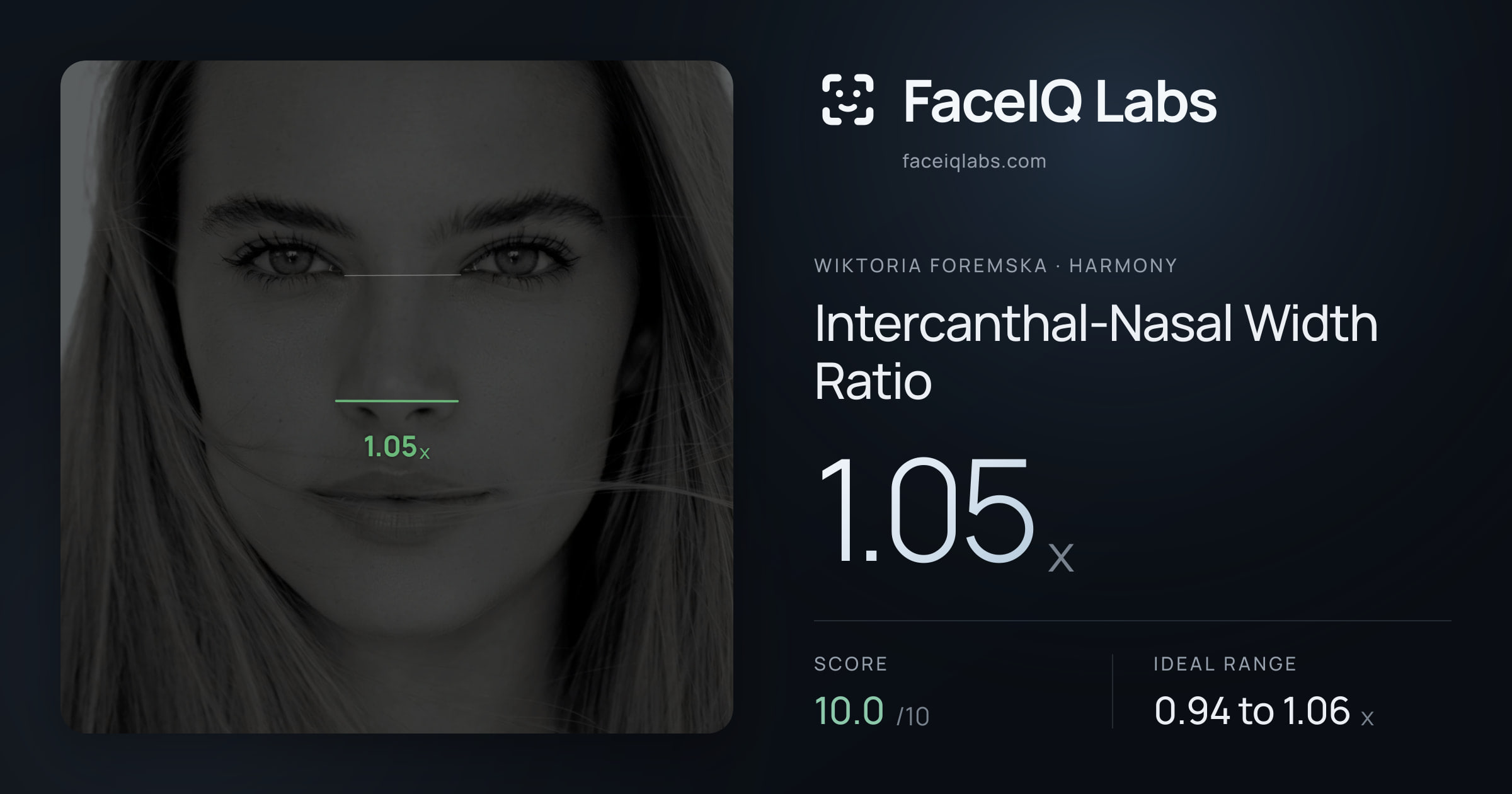Click the face photo thumbnail

click(x=397, y=397)
